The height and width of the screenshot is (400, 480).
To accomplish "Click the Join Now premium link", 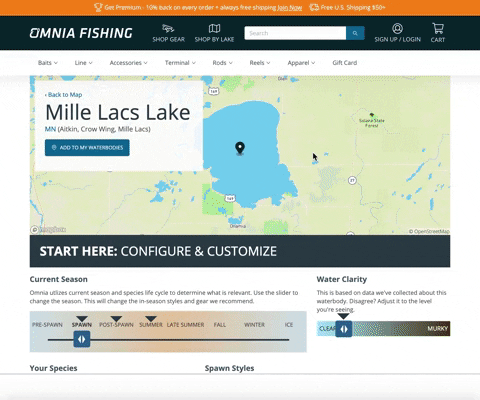I will [290, 7].
